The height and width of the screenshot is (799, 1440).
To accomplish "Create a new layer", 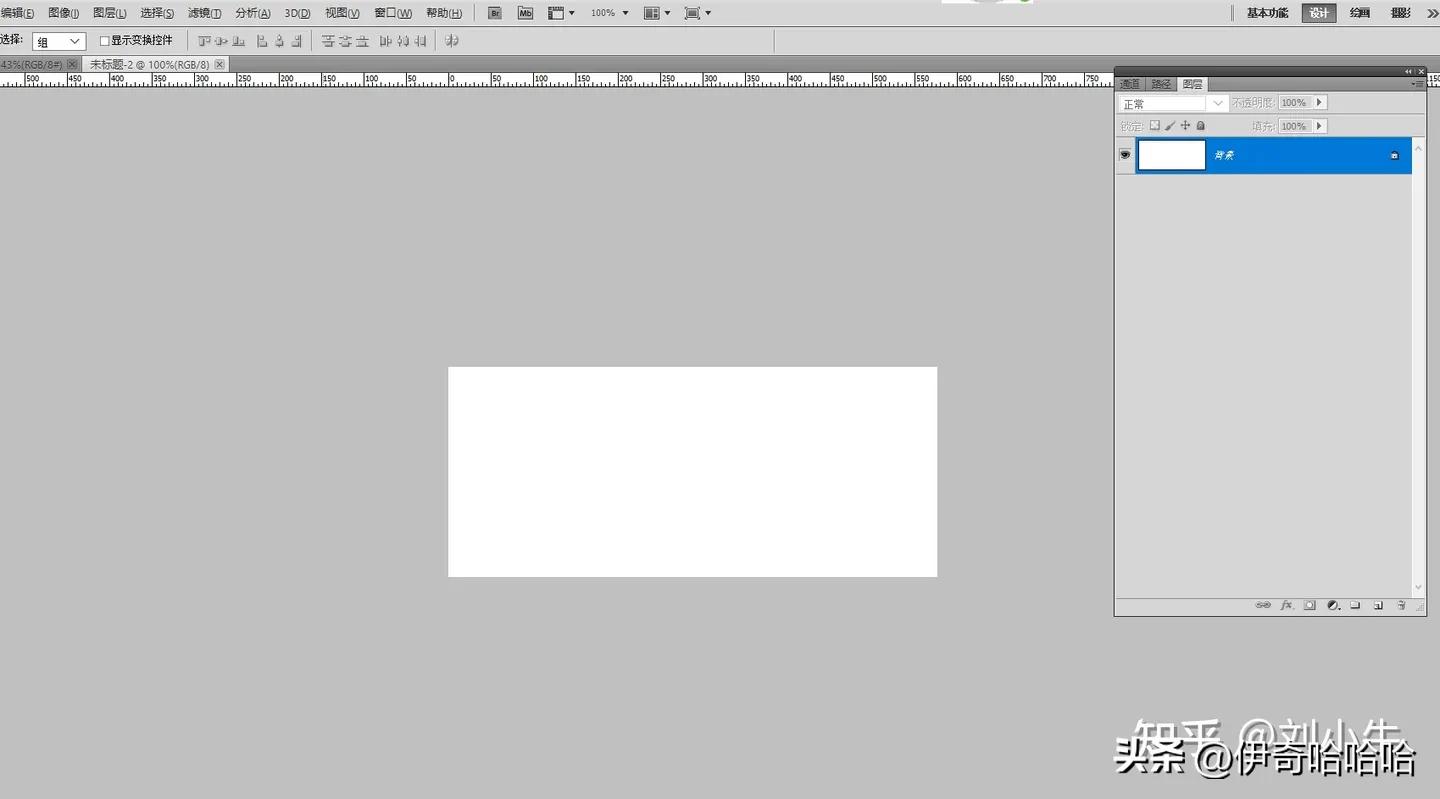I will click(x=1378, y=605).
